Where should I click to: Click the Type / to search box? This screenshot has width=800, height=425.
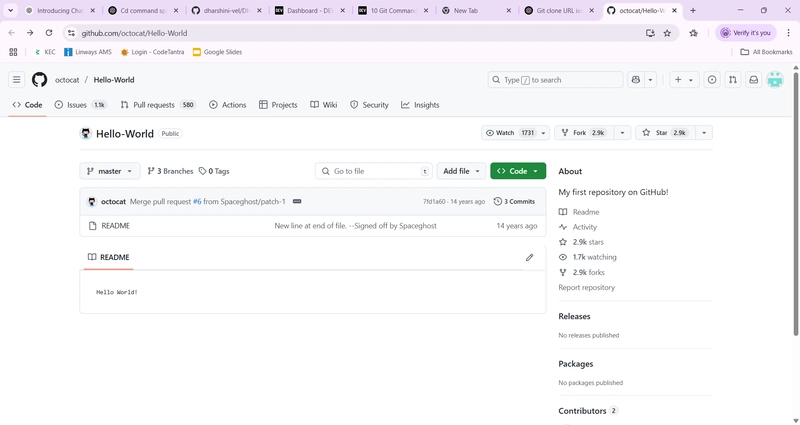pos(555,80)
